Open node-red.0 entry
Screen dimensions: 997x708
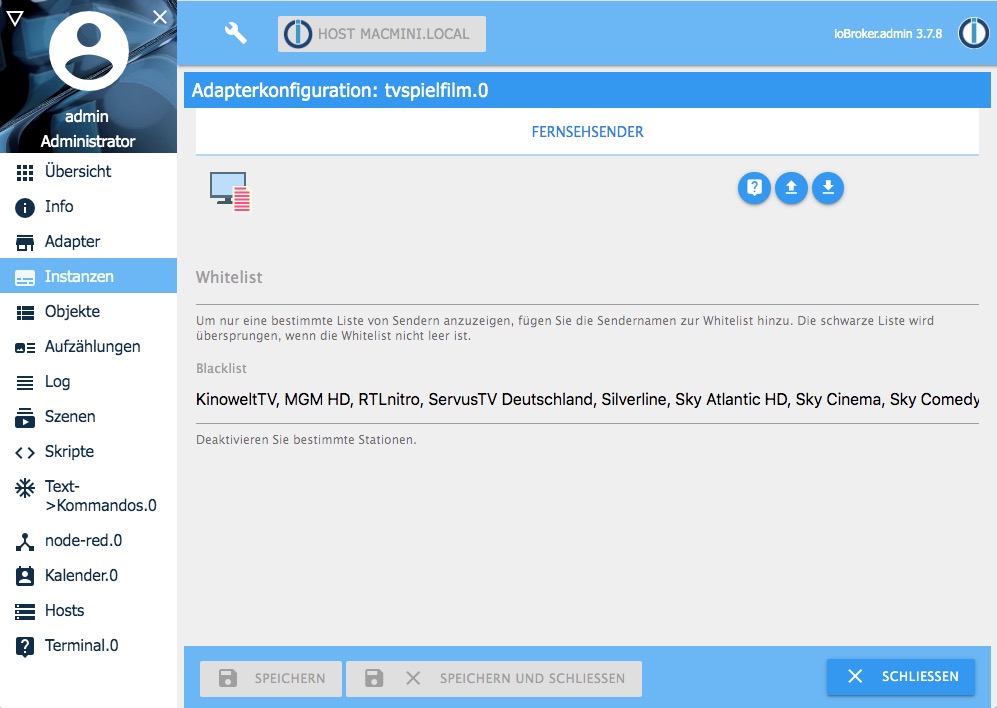click(88, 541)
